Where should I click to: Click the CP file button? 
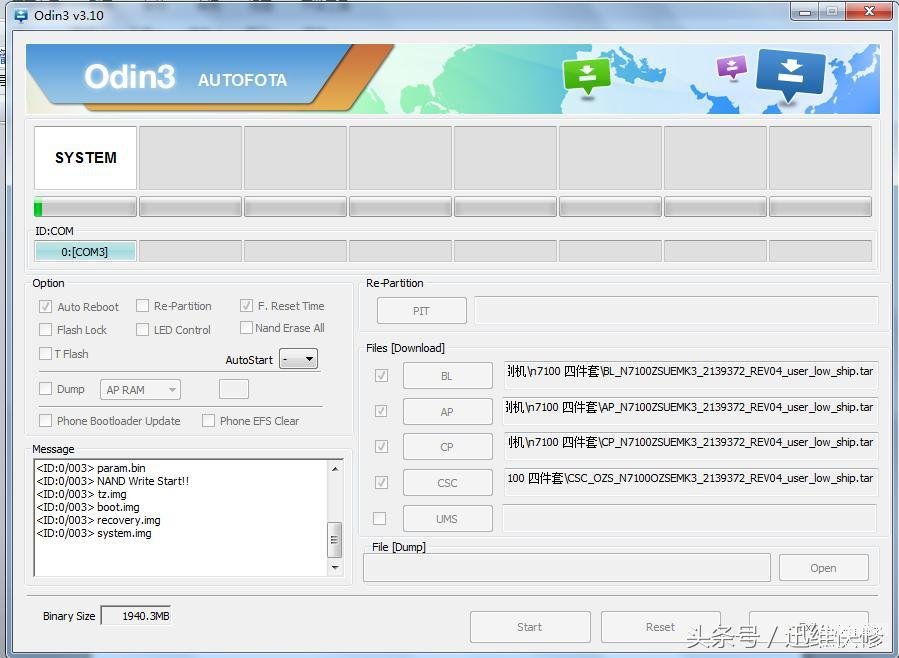click(448, 447)
